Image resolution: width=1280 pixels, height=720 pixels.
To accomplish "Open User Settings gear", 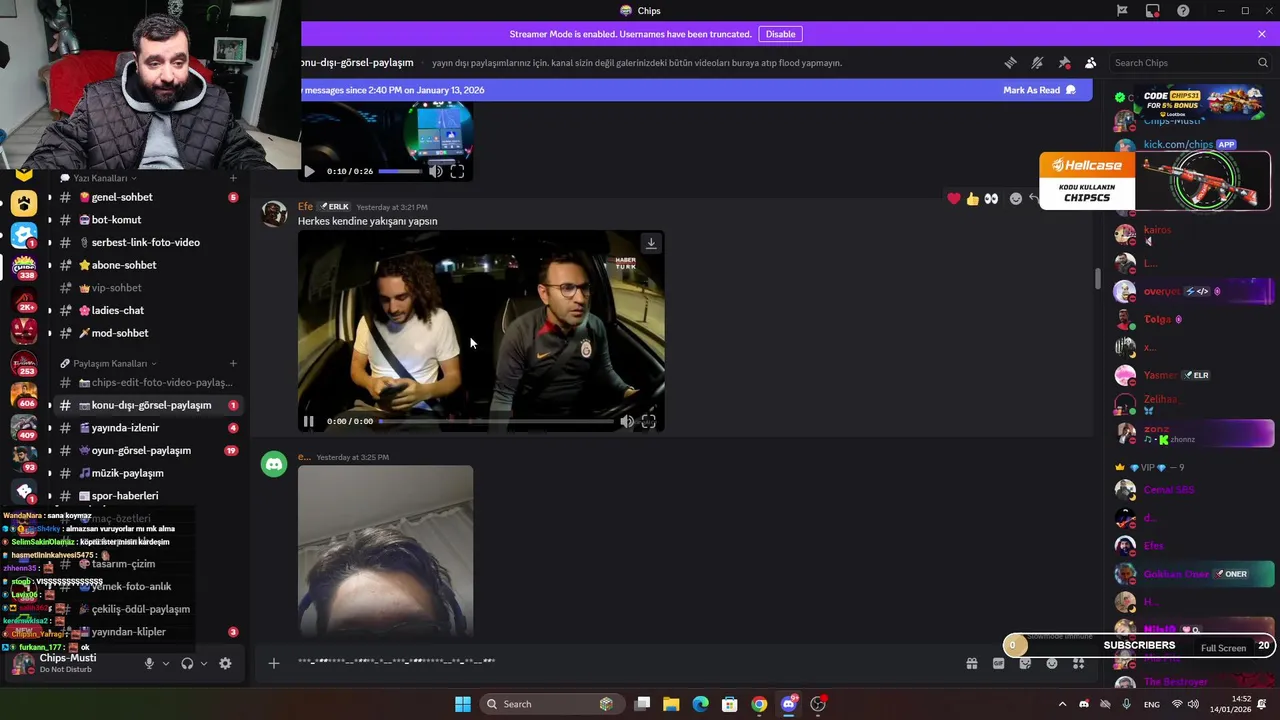I will [225, 663].
